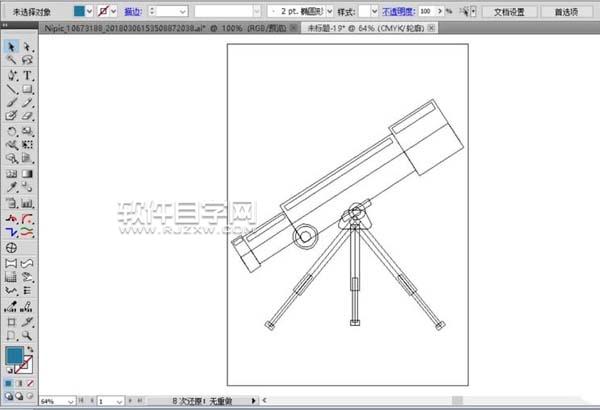Select the Blend tool

coord(27,187)
